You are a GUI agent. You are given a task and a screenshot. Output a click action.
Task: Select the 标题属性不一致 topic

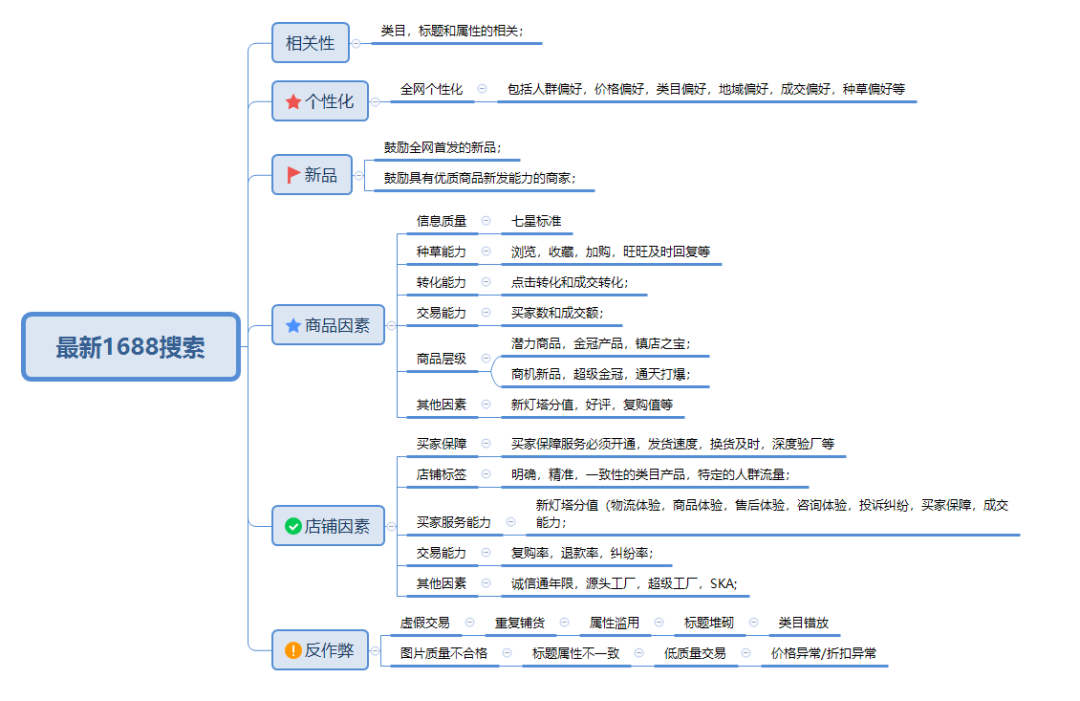coord(576,653)
